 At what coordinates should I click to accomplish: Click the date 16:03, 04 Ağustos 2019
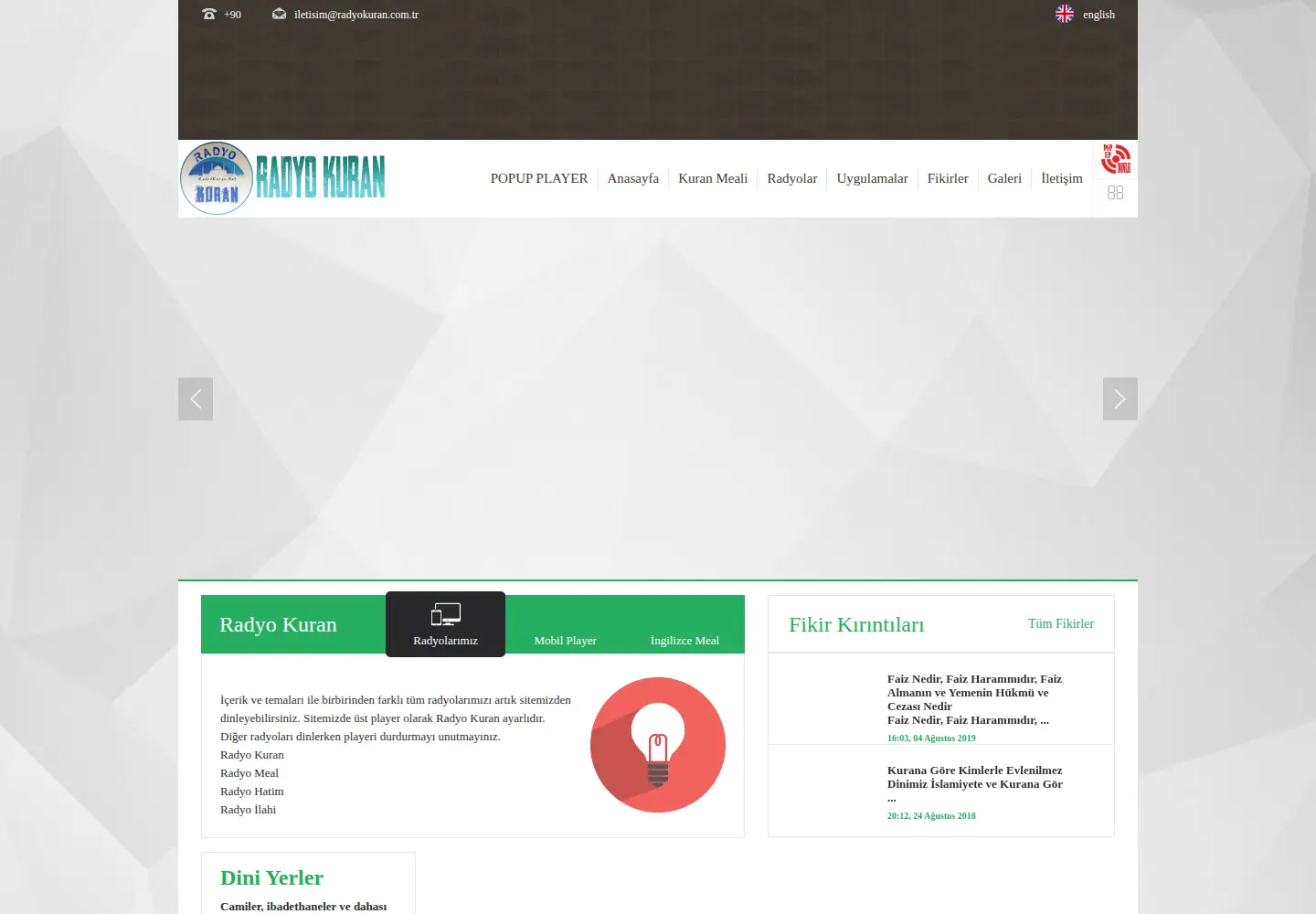point(931,739)
